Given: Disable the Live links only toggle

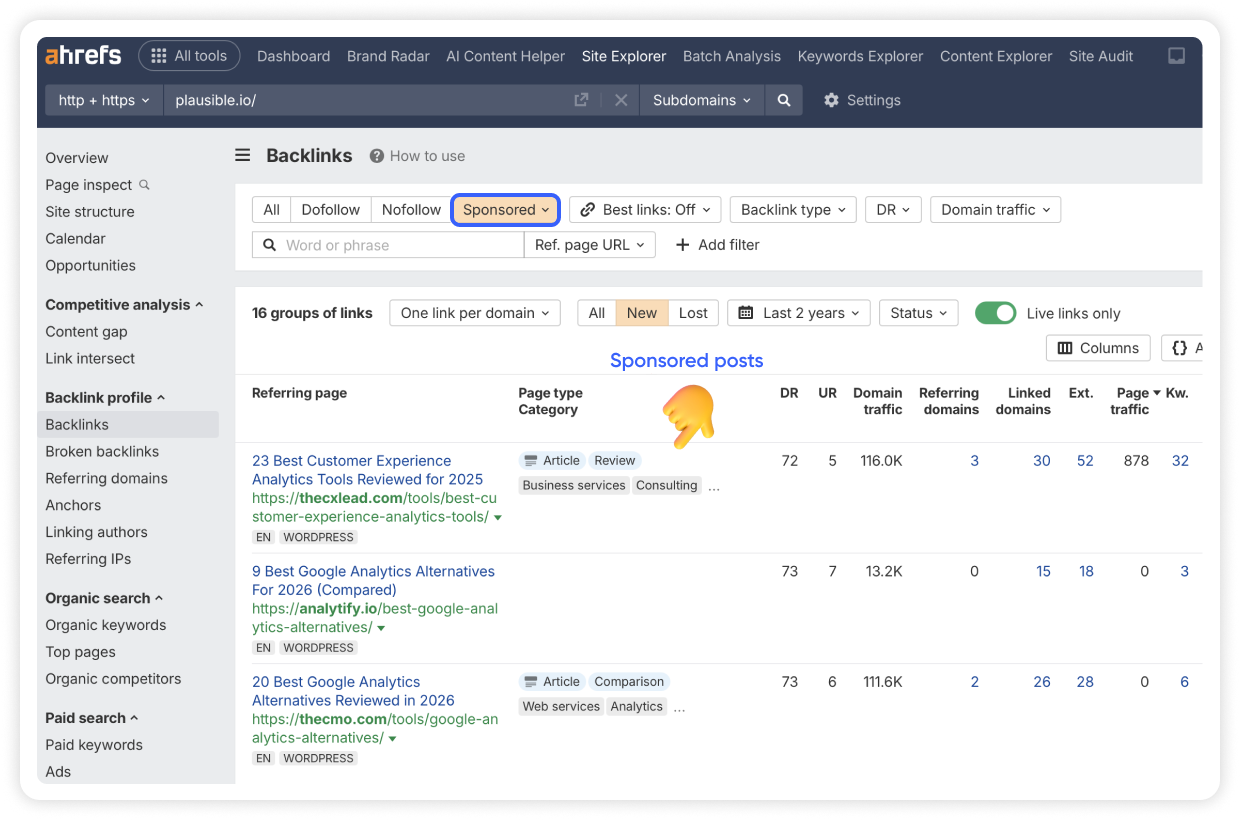Looking at the screenshot, I should [x=995, y=313].
